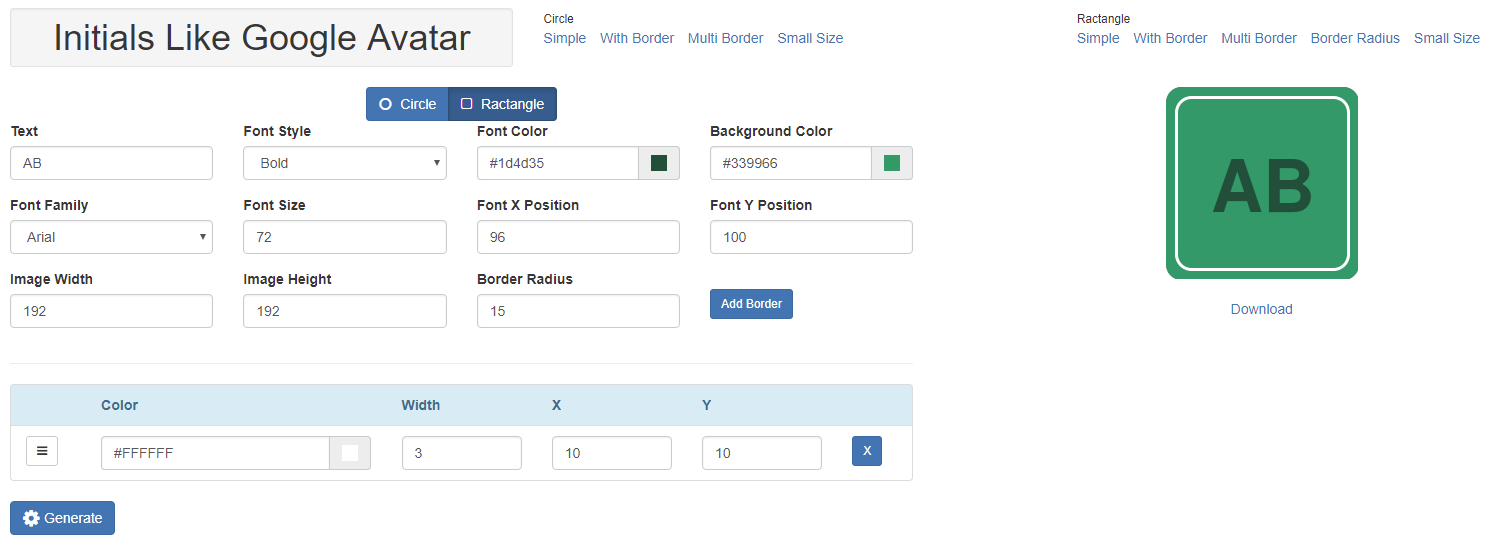The image size is (1492, 548).
Task: Click the Generate button
Action: pyautogui.click(x=62, y=518)
